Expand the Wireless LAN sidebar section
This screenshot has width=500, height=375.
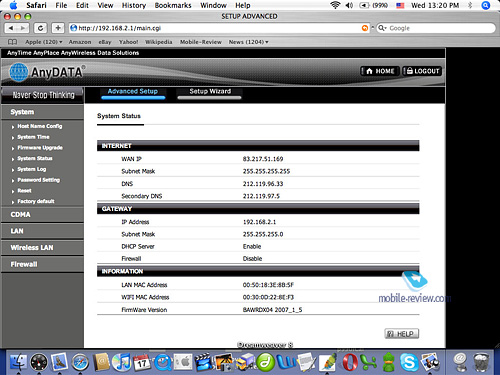pos(42,248)
